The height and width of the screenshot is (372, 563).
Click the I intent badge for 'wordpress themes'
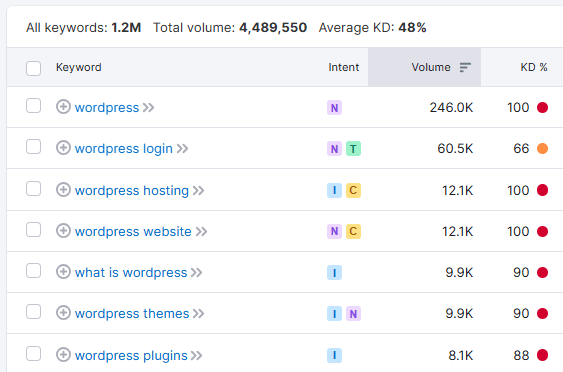pos(334,313)
